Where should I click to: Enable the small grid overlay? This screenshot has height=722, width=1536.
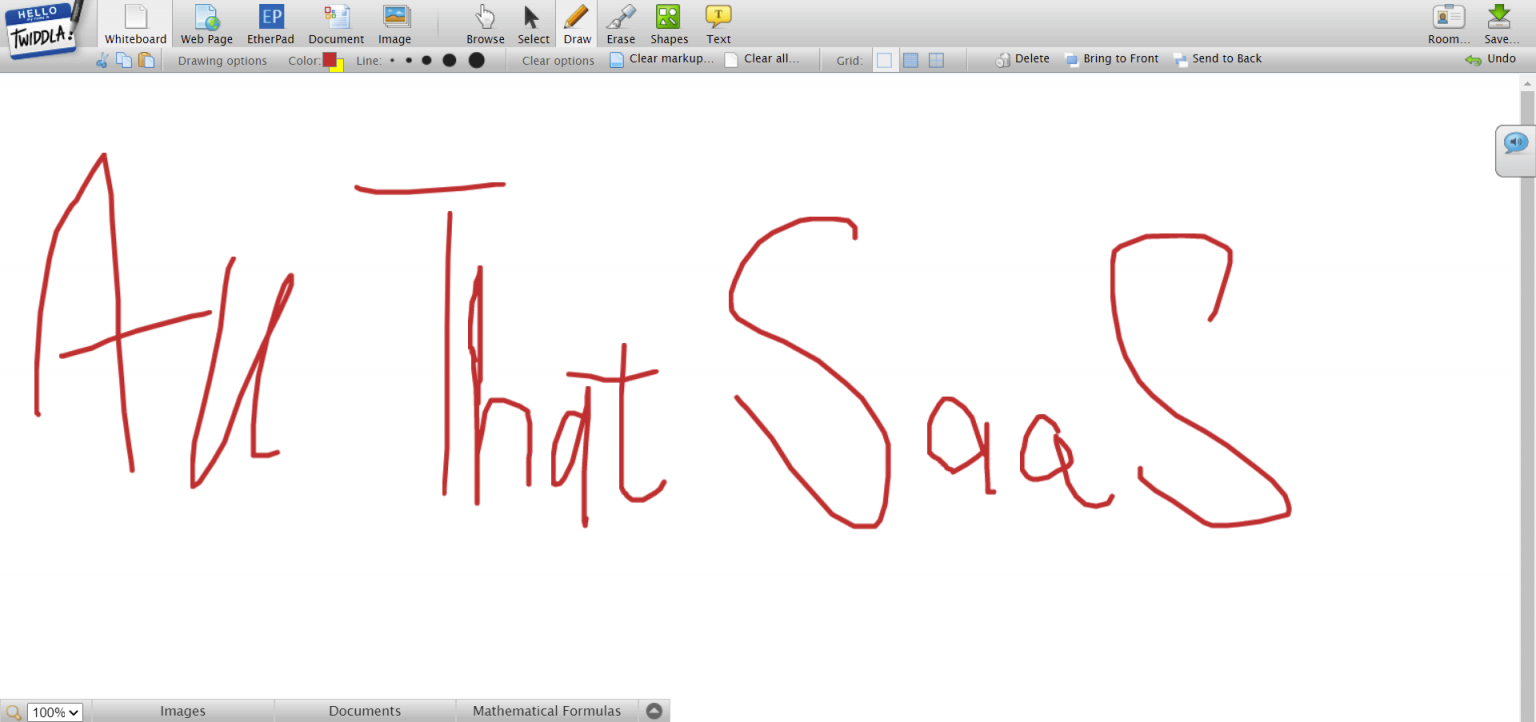[x=884, y=60]
